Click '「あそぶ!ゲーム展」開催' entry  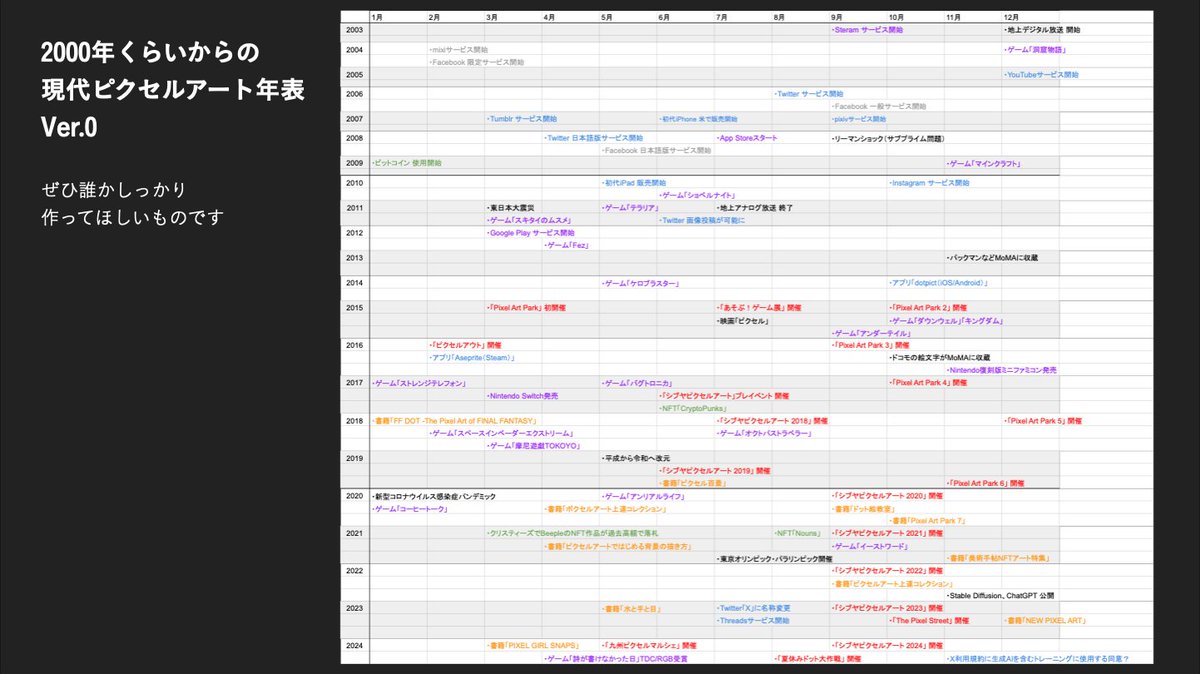click(758, 308)
